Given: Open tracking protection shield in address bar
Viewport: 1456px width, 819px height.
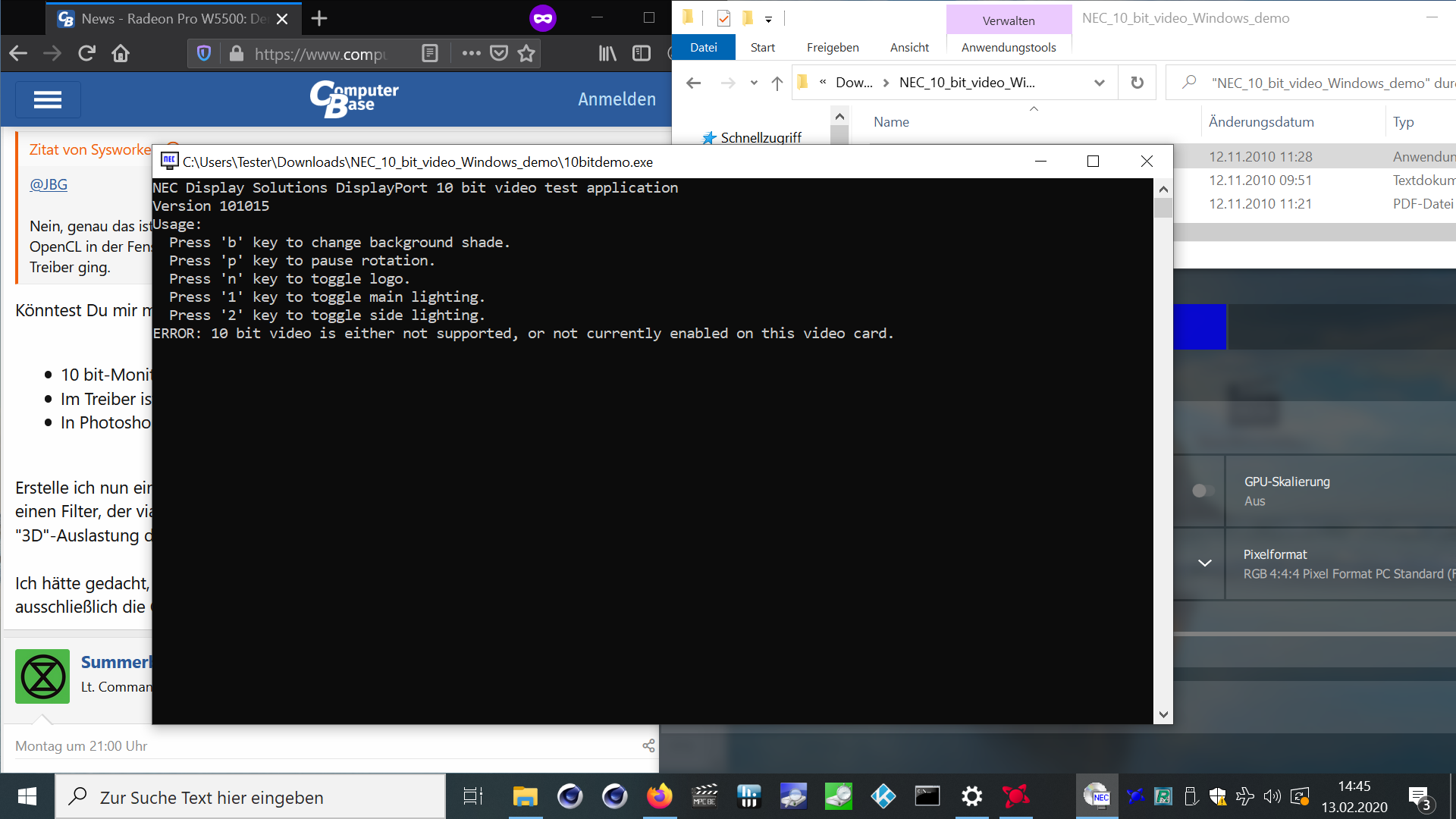Looking at the screenshot, I should pos(203,53).
